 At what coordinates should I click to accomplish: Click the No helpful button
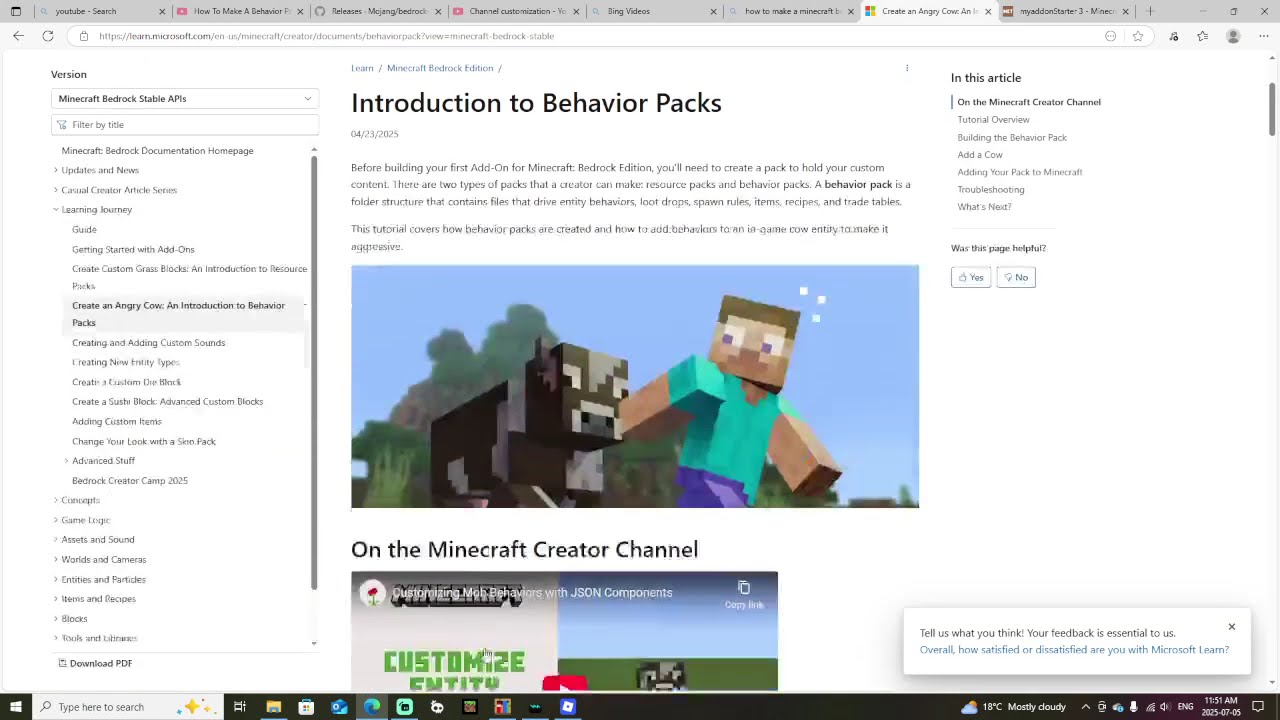[1015, 277]
